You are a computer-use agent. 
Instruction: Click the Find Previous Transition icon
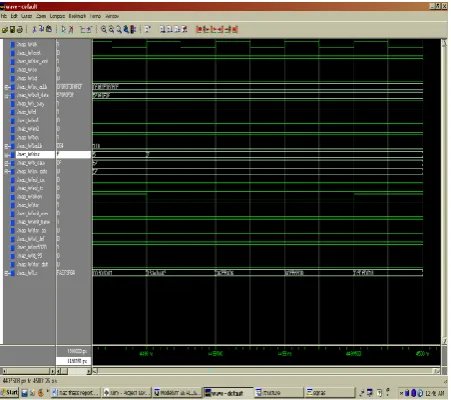pos(82,30)
